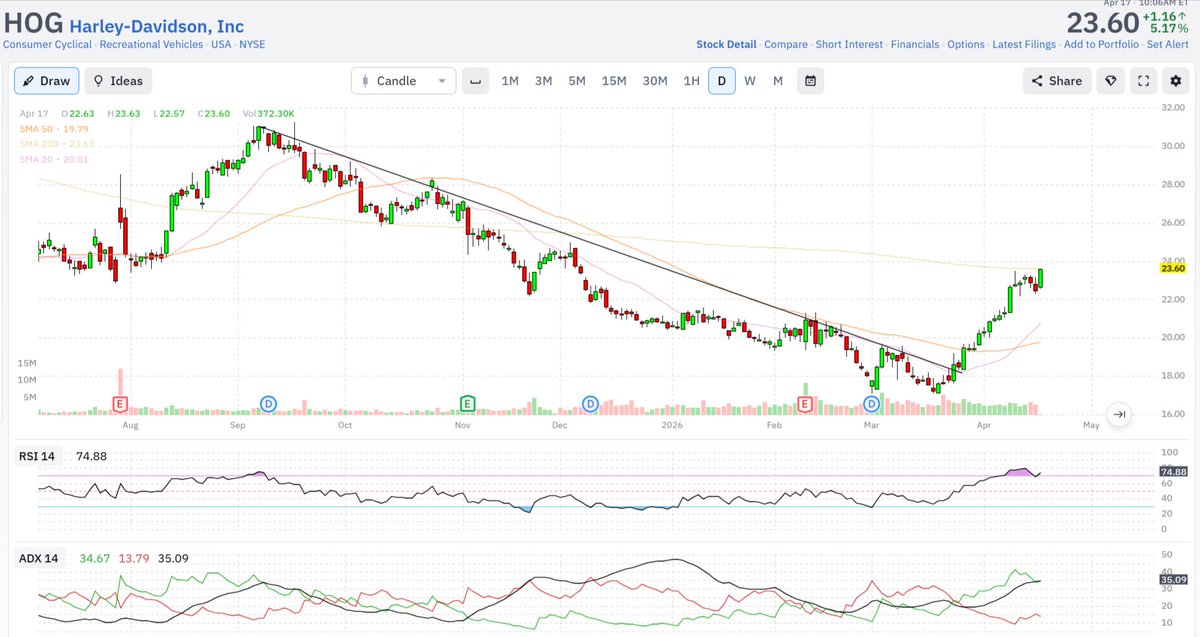Click the bar spacing icon next to the Candle dropdown
Screen dimensions: 1200x637
[x=476, y=81]
